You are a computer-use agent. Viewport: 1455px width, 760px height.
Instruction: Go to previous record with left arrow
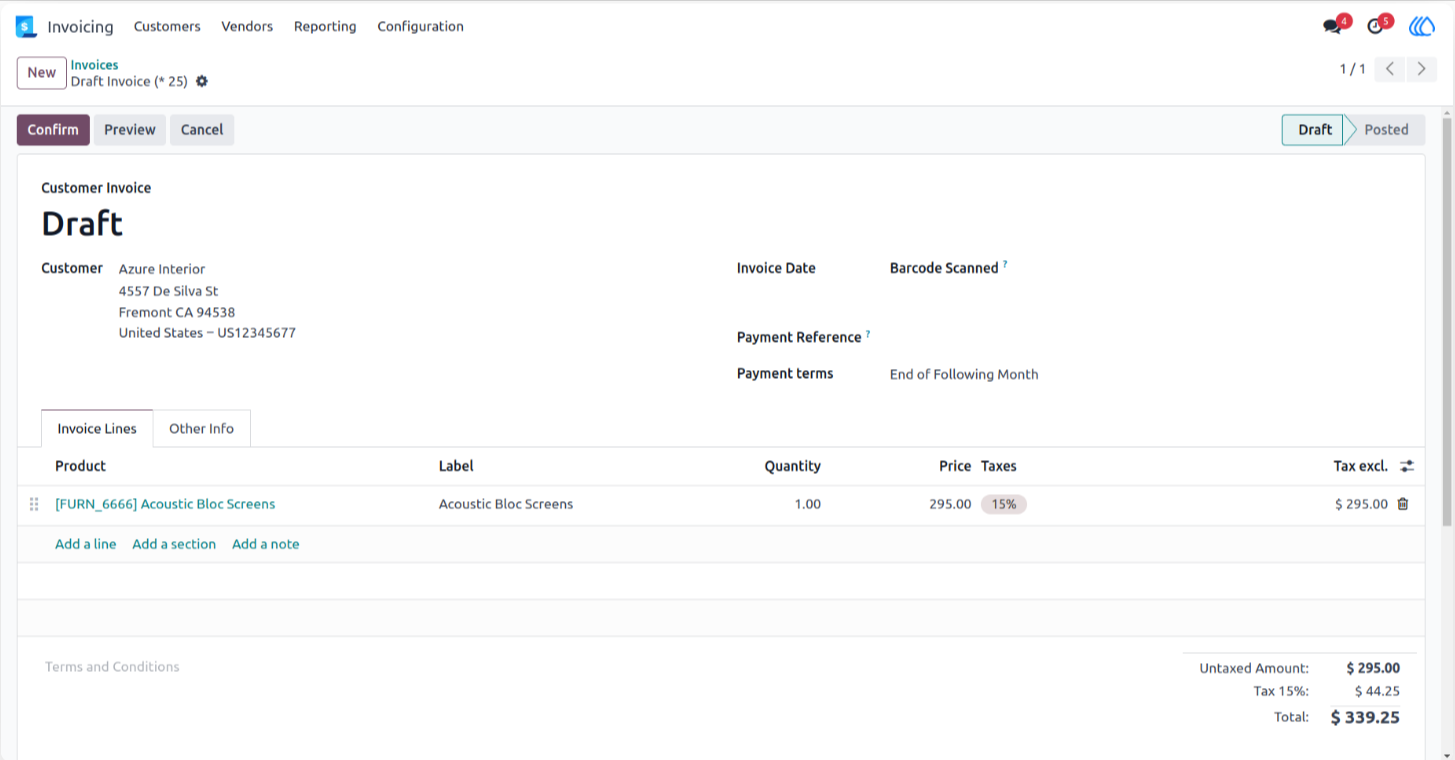(x=1390, y=69)
